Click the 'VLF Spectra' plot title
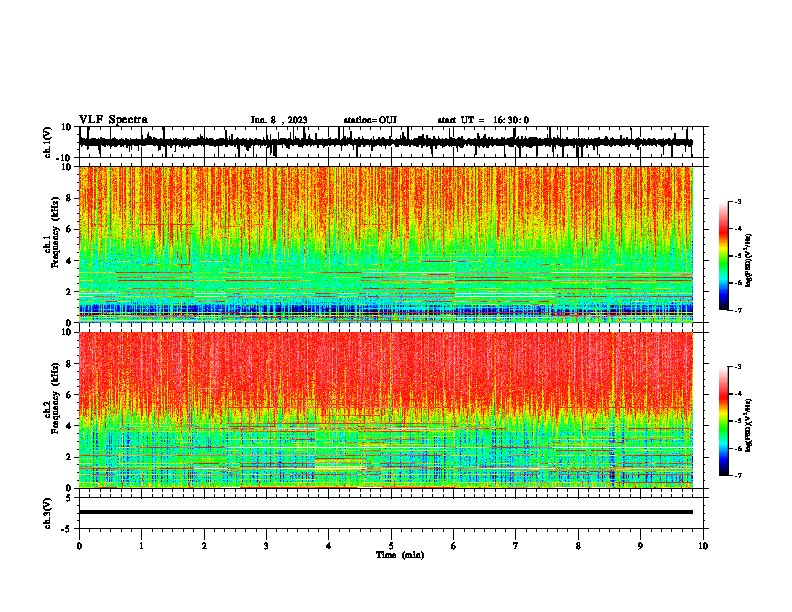Image resolution: width=792 pixels, height=612 pixels. click(x=113, y=120)
